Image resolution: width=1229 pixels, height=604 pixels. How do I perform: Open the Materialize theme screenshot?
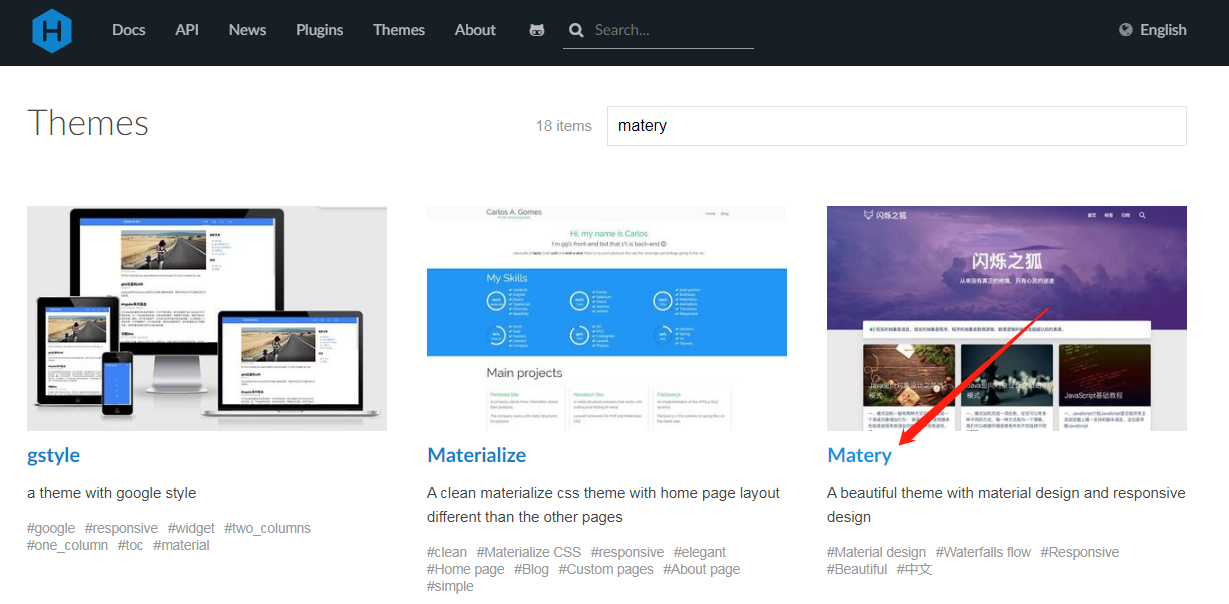point(606,318)
